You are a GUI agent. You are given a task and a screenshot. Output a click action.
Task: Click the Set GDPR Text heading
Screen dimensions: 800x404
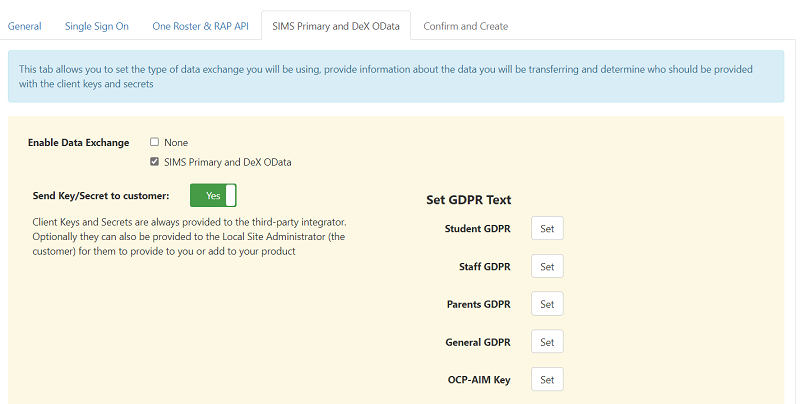[469, 200]
